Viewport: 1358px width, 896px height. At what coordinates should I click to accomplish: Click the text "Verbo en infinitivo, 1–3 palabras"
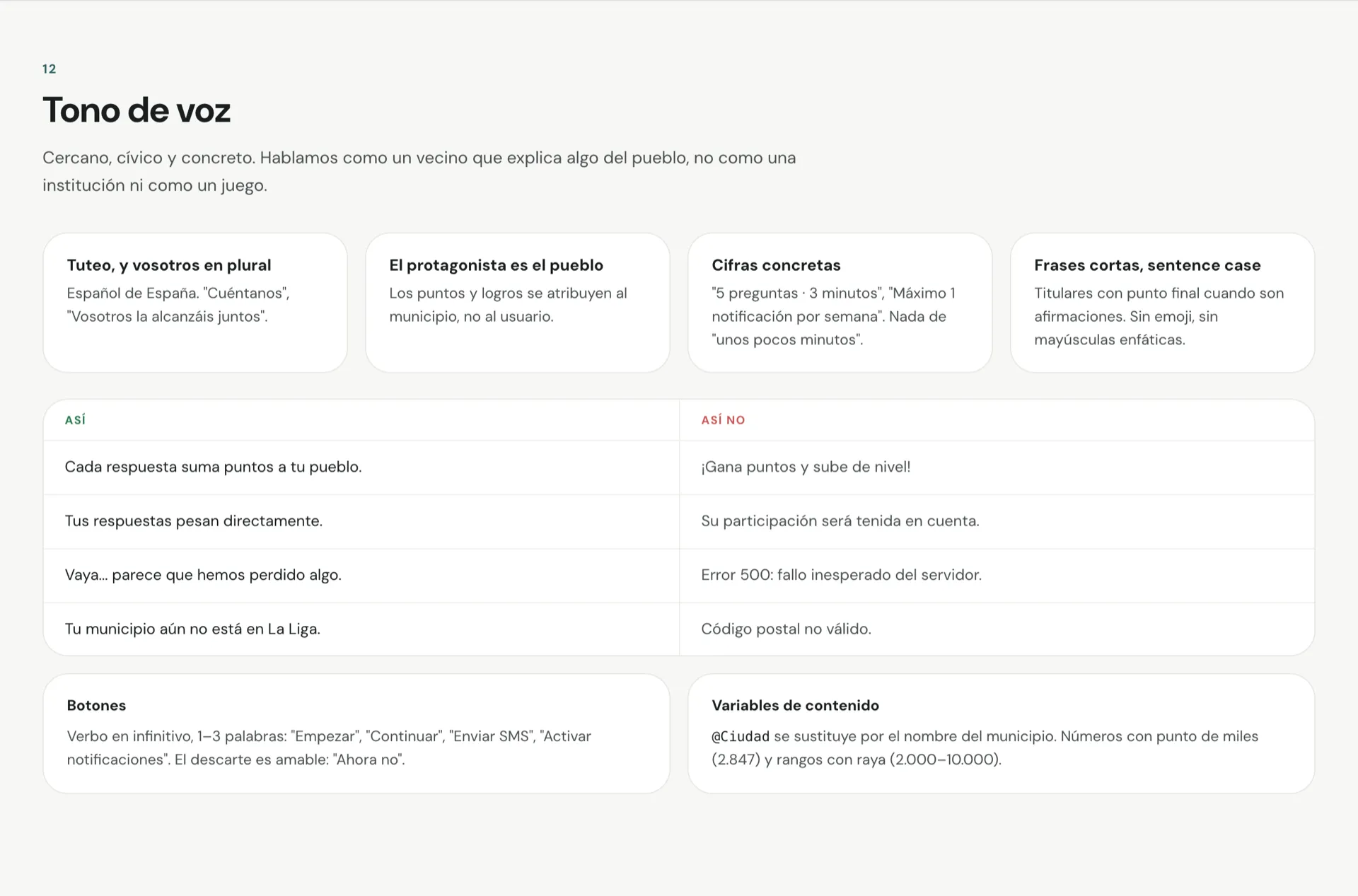point(176,736)
